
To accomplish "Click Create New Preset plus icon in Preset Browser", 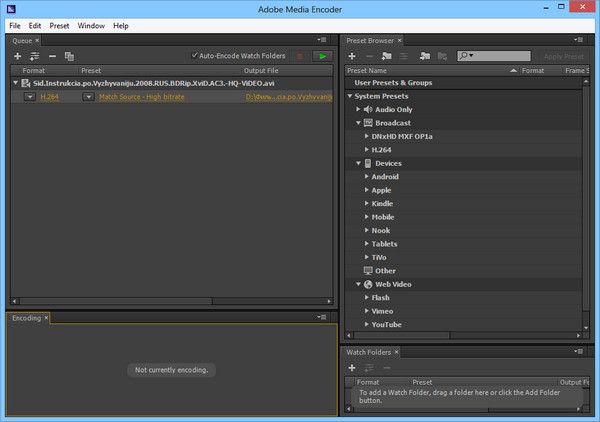I will click(352, 56).
